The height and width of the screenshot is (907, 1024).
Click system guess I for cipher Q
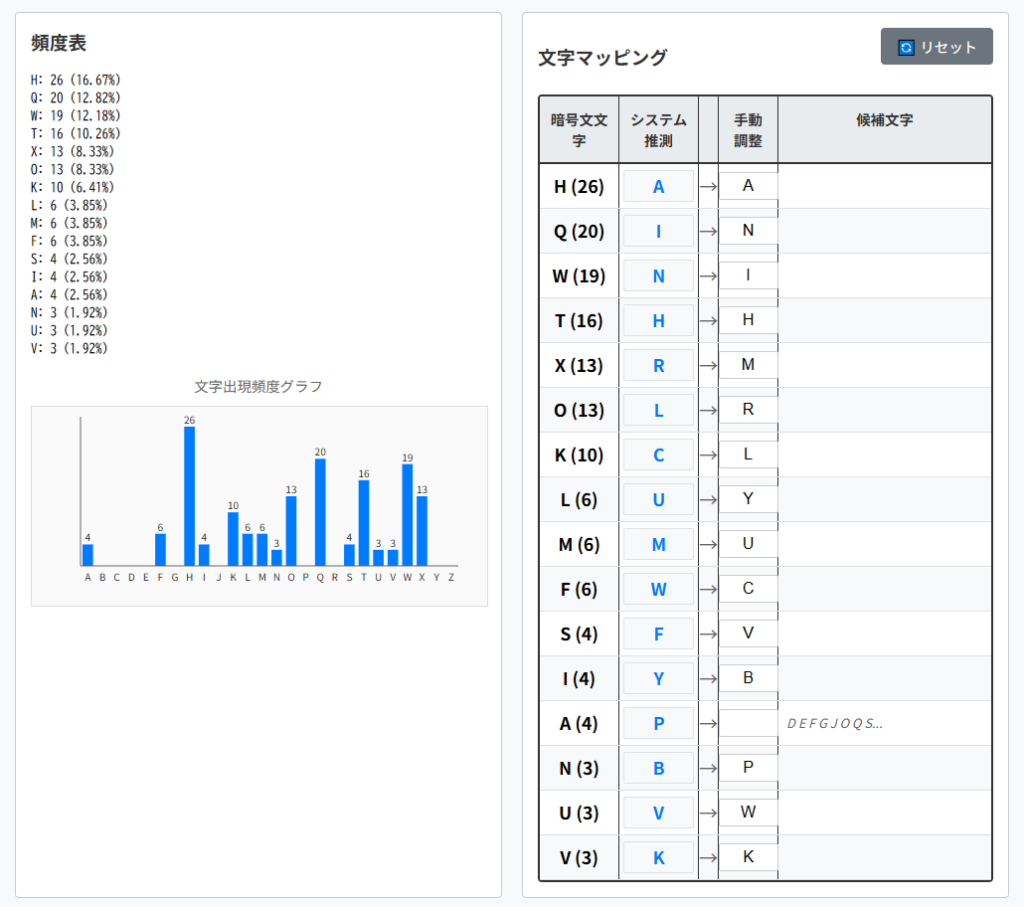point(658,231)
